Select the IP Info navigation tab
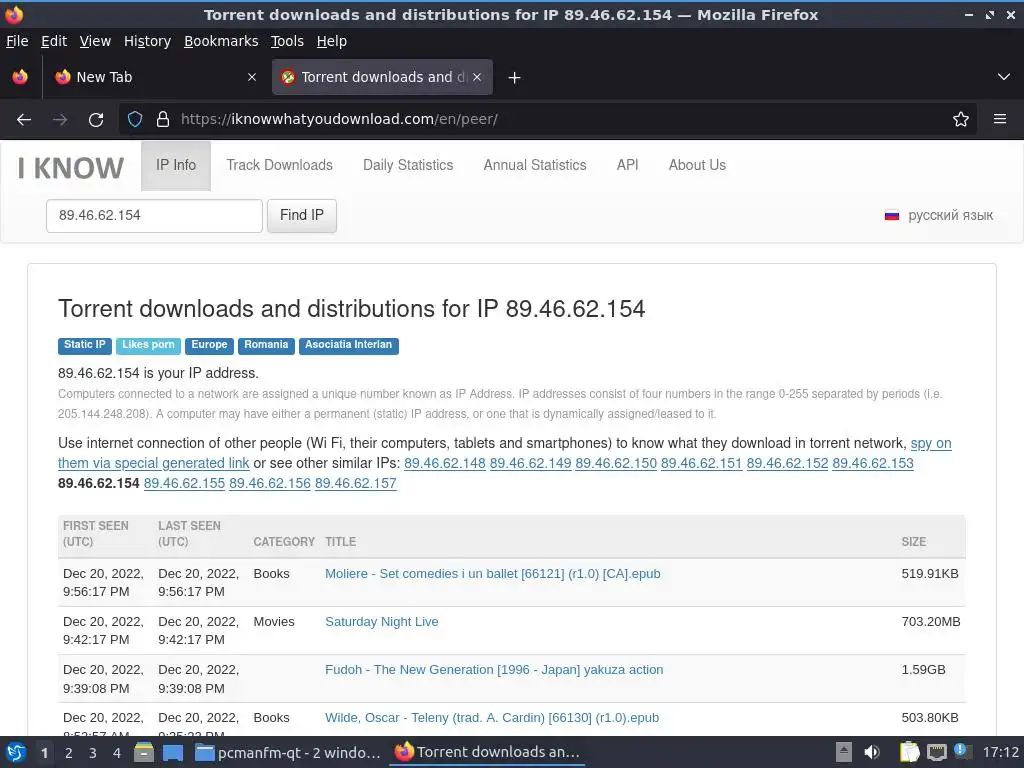 point(176,165)
